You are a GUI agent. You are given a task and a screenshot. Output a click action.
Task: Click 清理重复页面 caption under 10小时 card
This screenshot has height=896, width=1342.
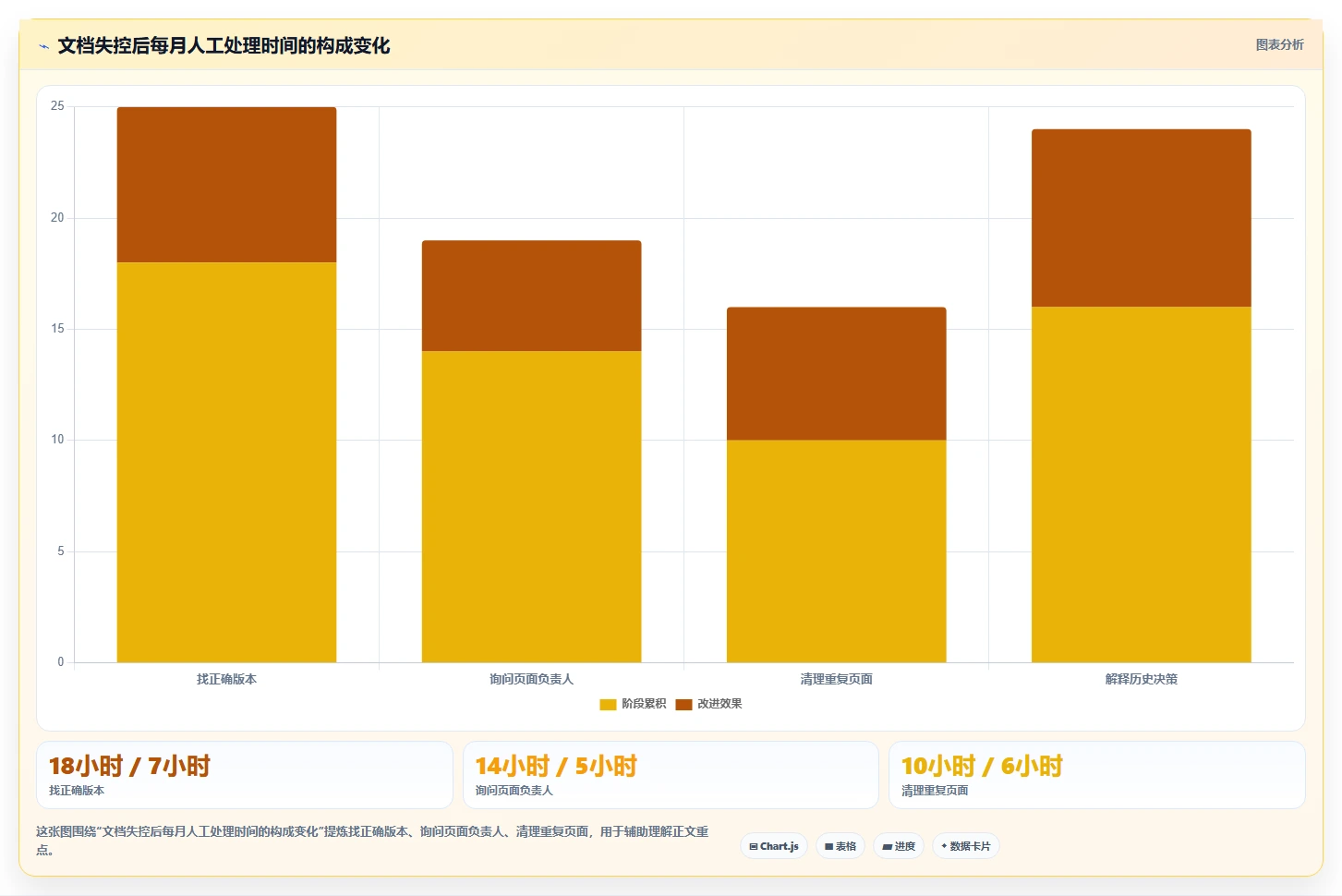[x=935, y=791]
